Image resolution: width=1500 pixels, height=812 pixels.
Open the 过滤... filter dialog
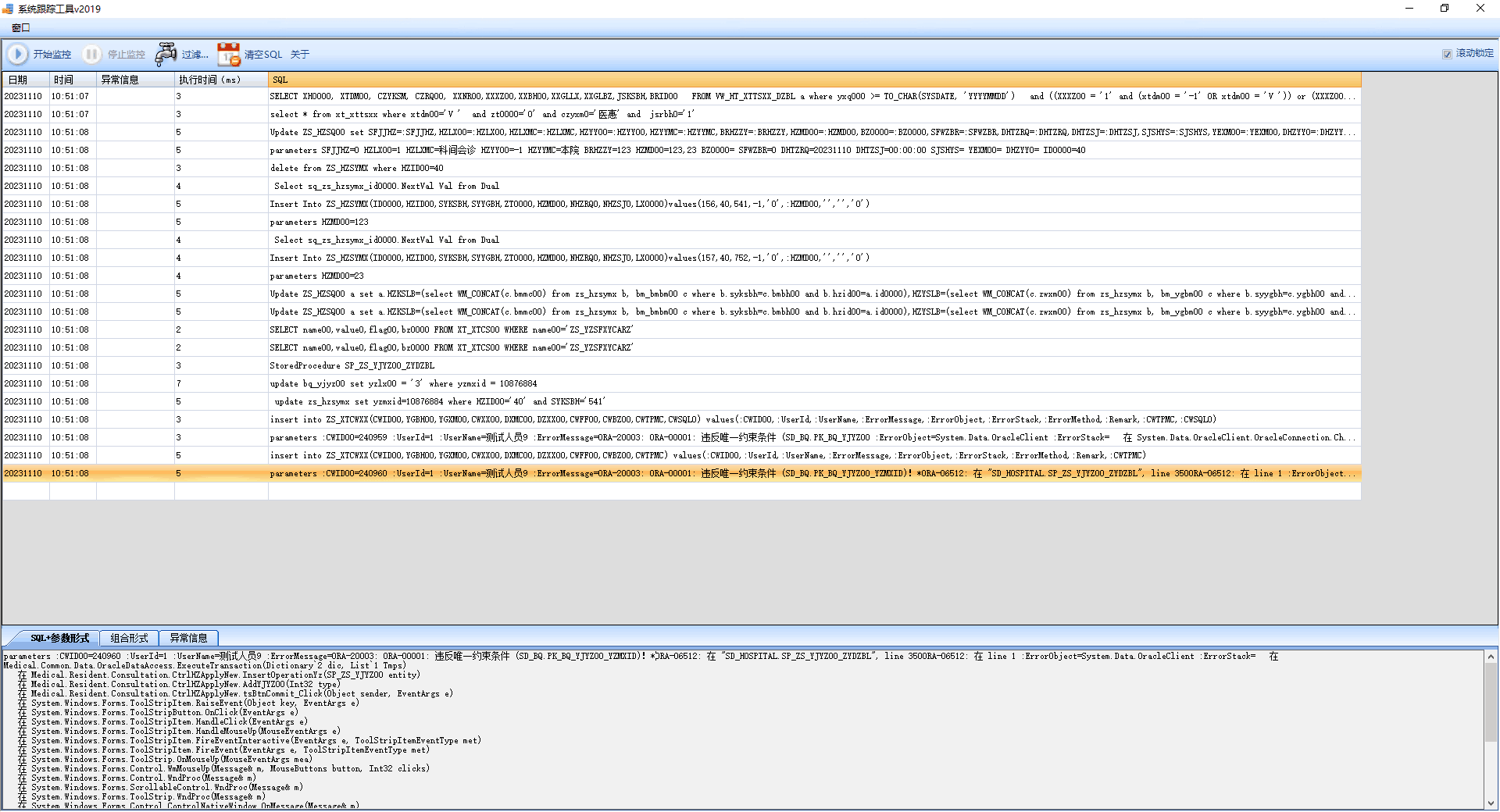click(x=181, y=55)
